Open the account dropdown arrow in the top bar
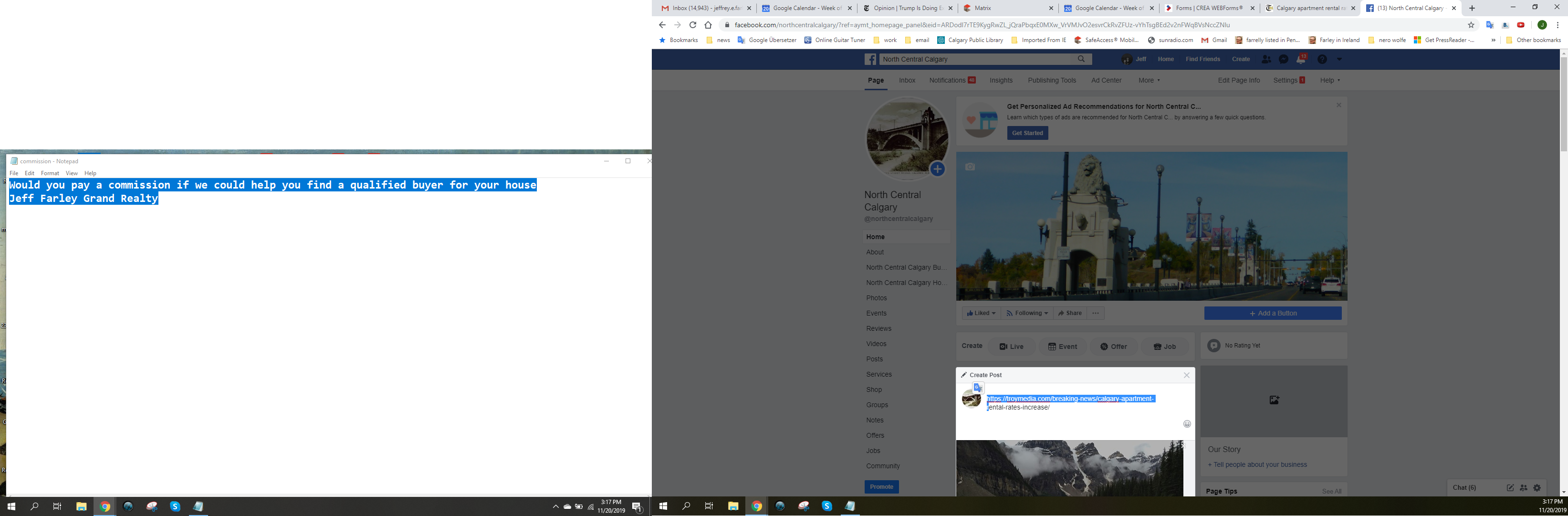 tap(1339, 59)
